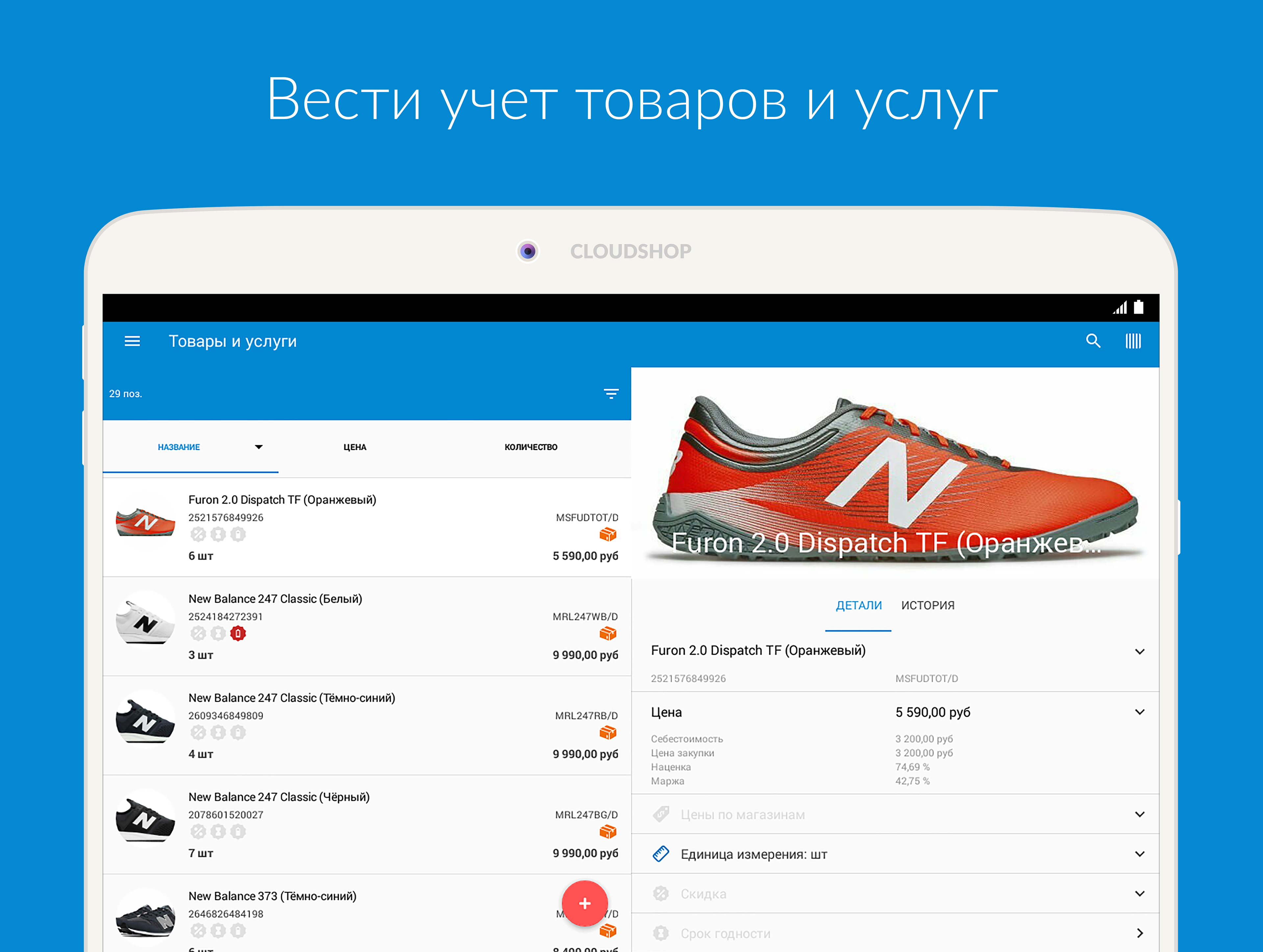Click the battery status icon
The image size is (1263, 952).
pos(1139,307)
